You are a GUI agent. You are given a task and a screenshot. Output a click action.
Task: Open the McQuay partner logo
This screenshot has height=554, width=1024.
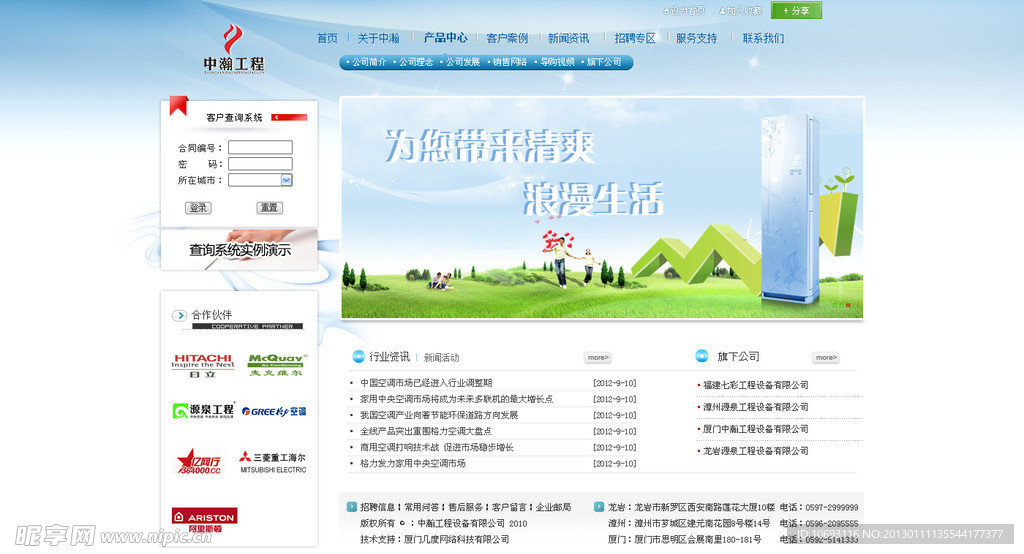(x=270, y=362)
